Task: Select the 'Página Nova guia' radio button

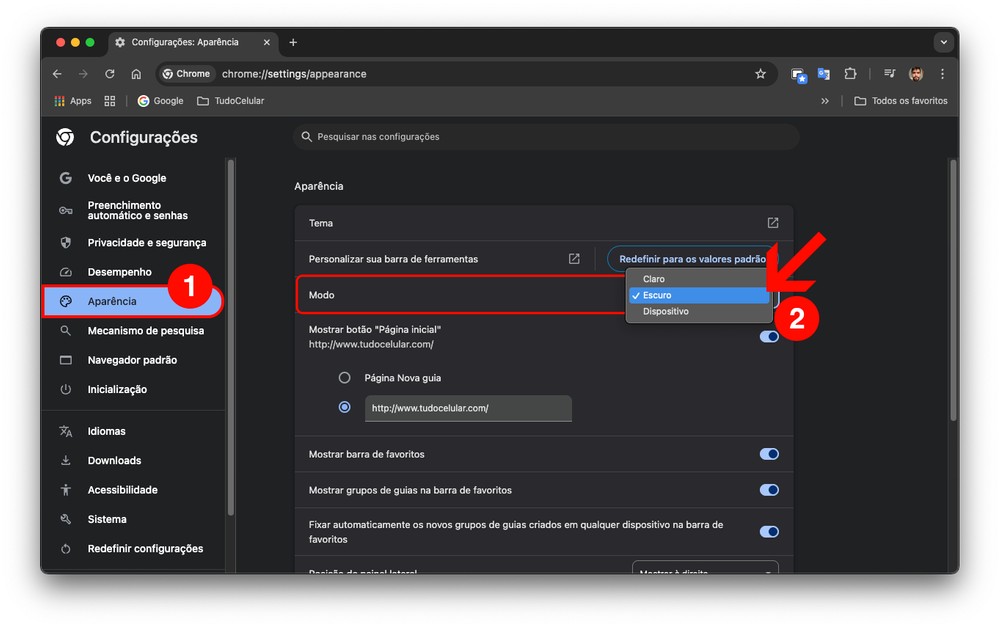Action: coord(345,378)
